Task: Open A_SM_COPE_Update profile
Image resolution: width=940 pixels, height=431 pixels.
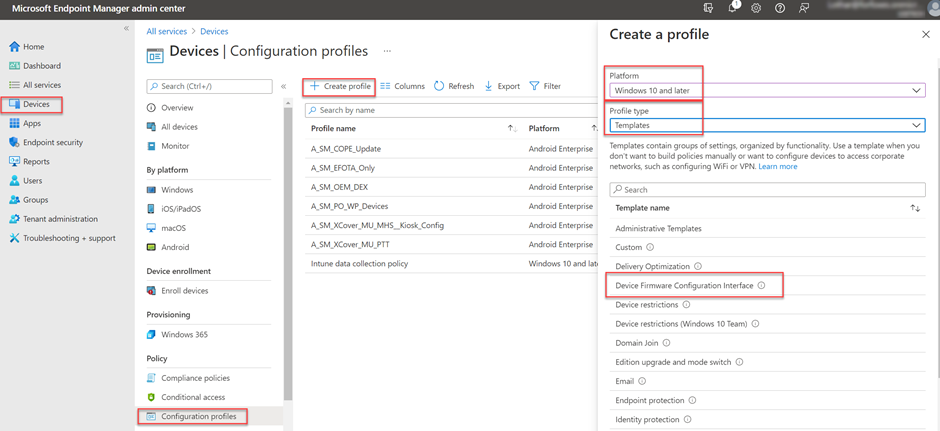Action: 346,149
